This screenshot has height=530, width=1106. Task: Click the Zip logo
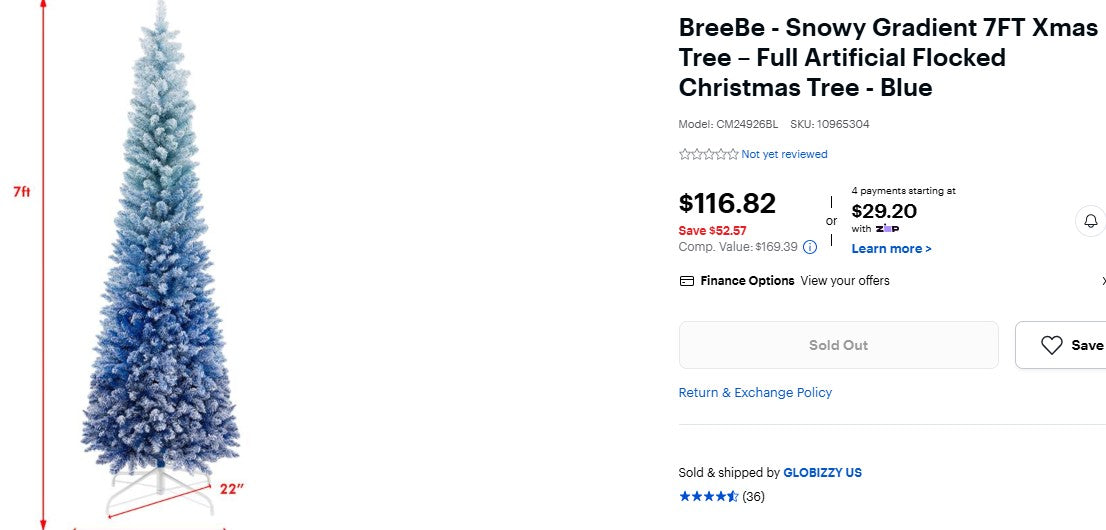pyautogui.click(x=887, y=229)
